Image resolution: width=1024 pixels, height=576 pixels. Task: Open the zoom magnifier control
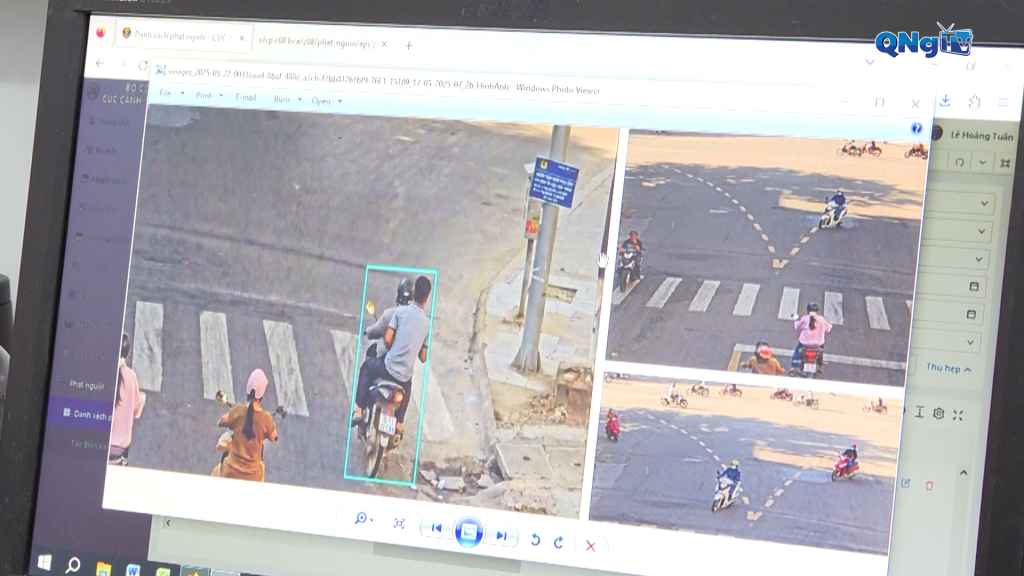[363, 519]
